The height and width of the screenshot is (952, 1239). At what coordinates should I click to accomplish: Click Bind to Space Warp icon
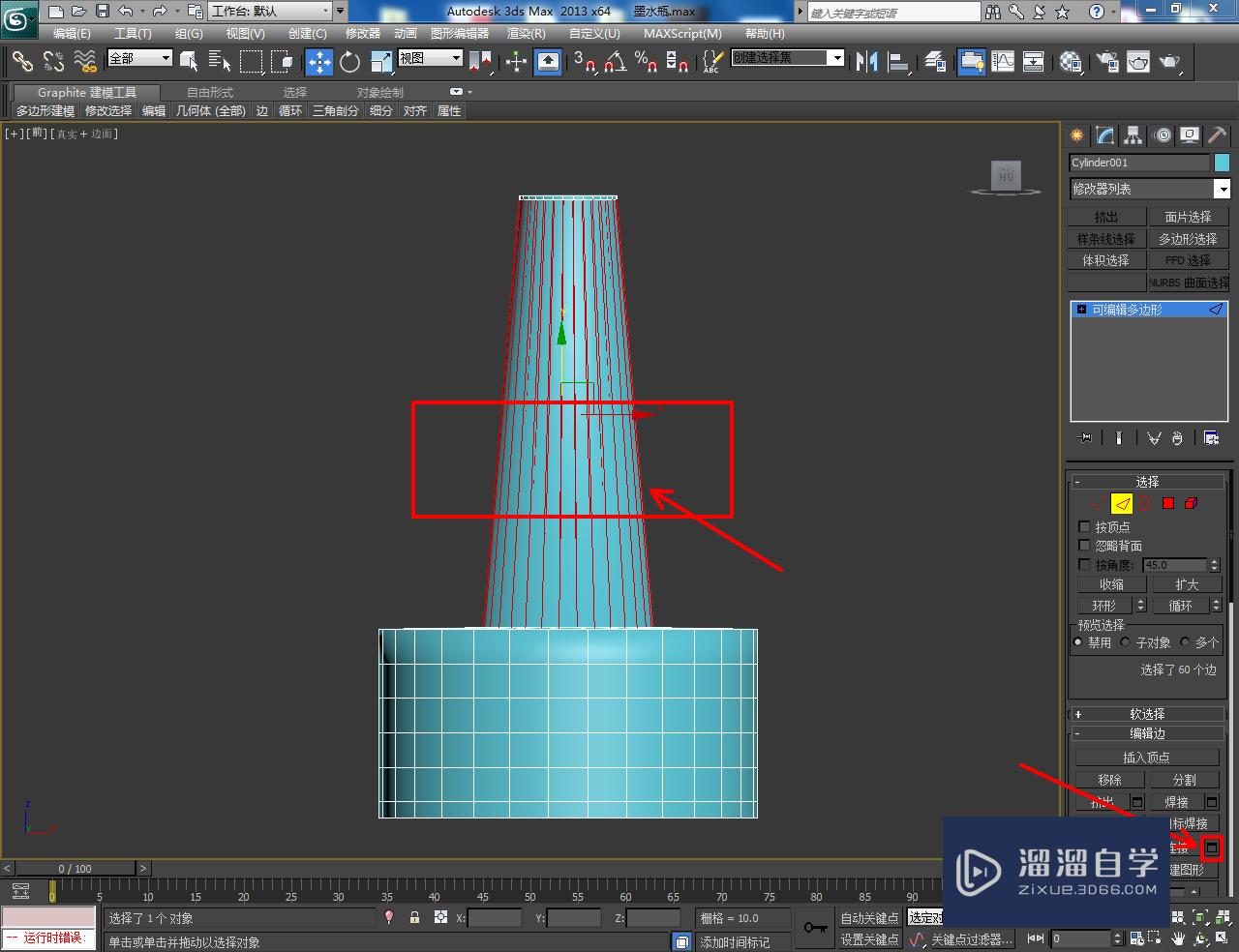pyautogui.click(x=86, y=62)
